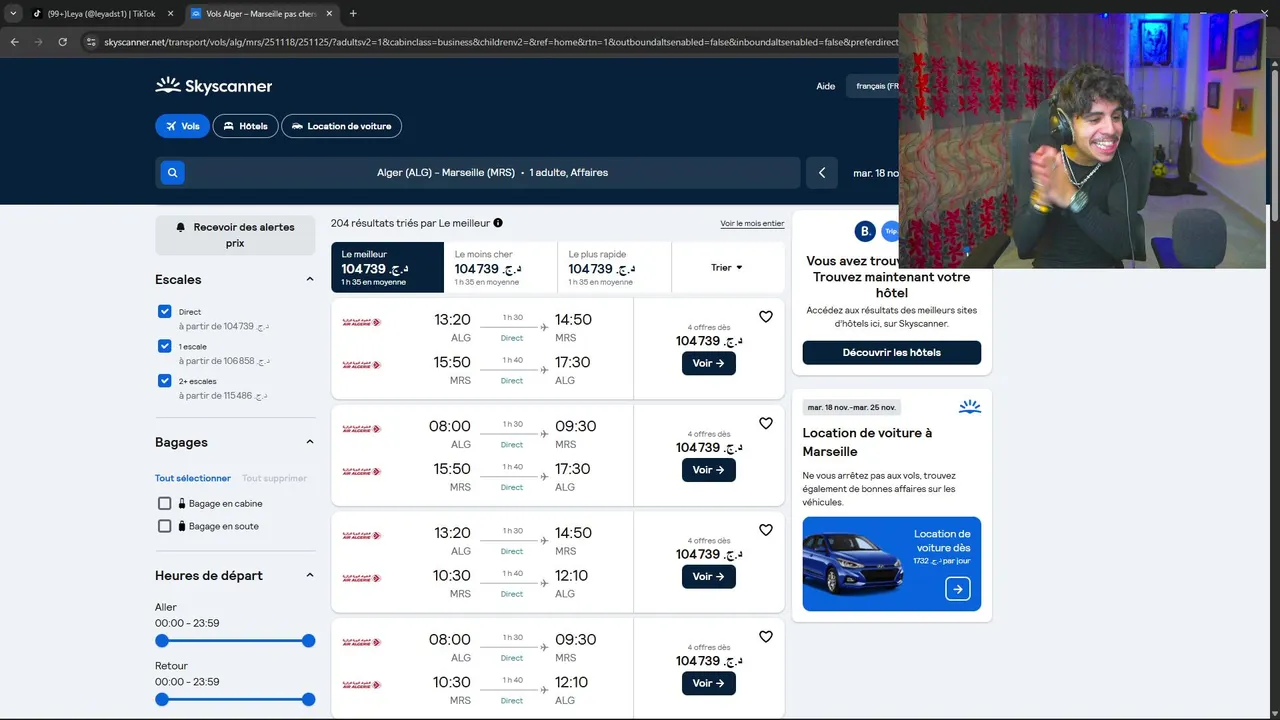Image resolution: width=1280 pixels, height=720 pixels.
Task: Click Voir on the fourth flight result
Action: [708, 683]
